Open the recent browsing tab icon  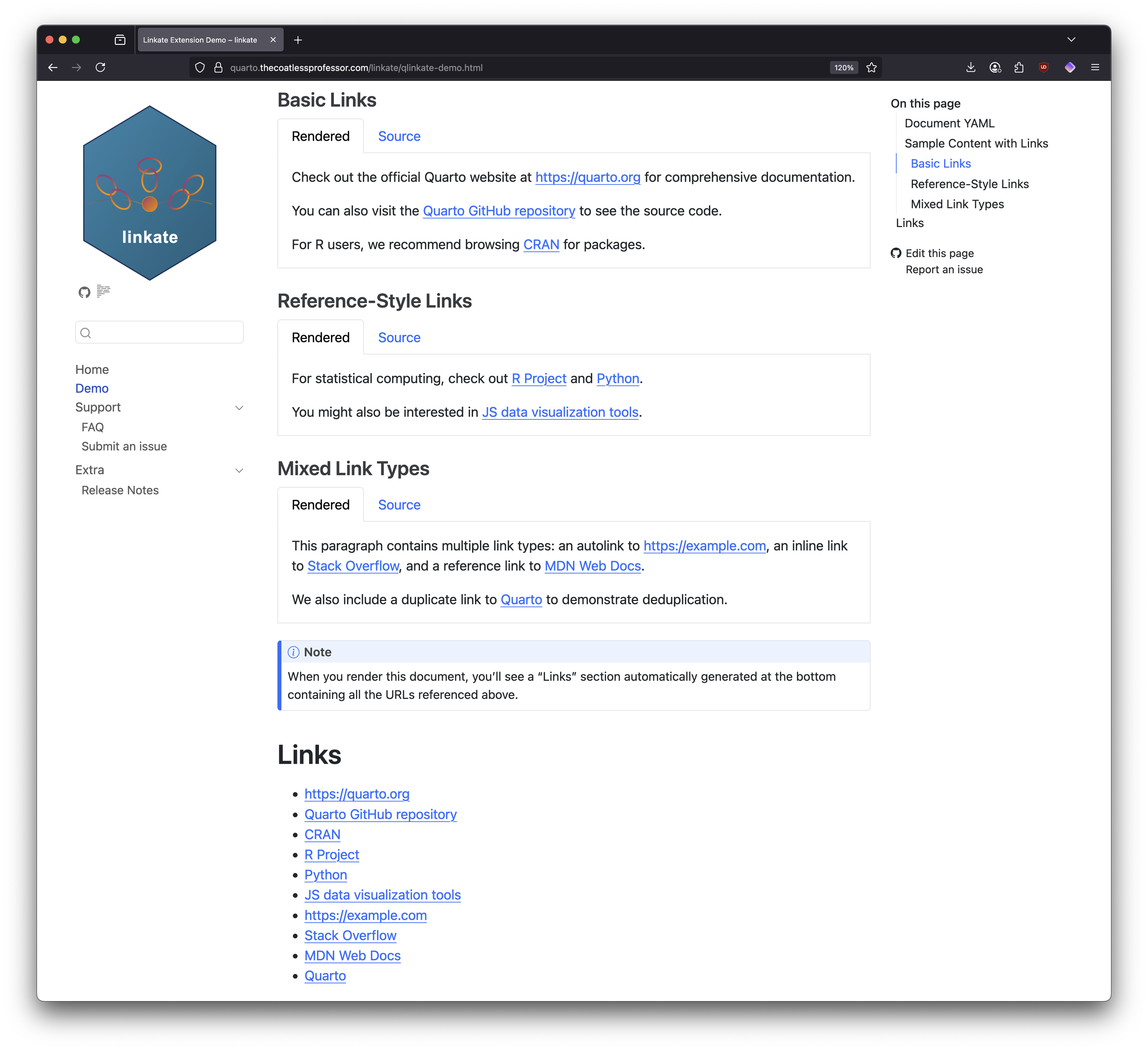(120, 40)
